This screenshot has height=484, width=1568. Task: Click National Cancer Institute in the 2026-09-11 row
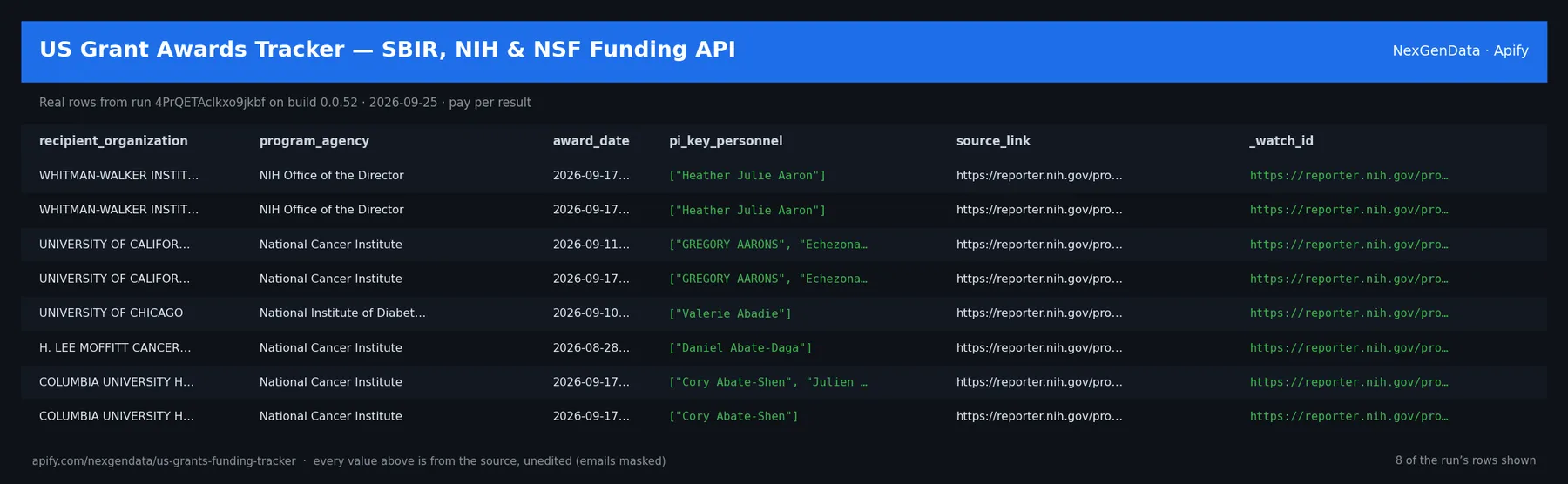[x=331, y=245]
